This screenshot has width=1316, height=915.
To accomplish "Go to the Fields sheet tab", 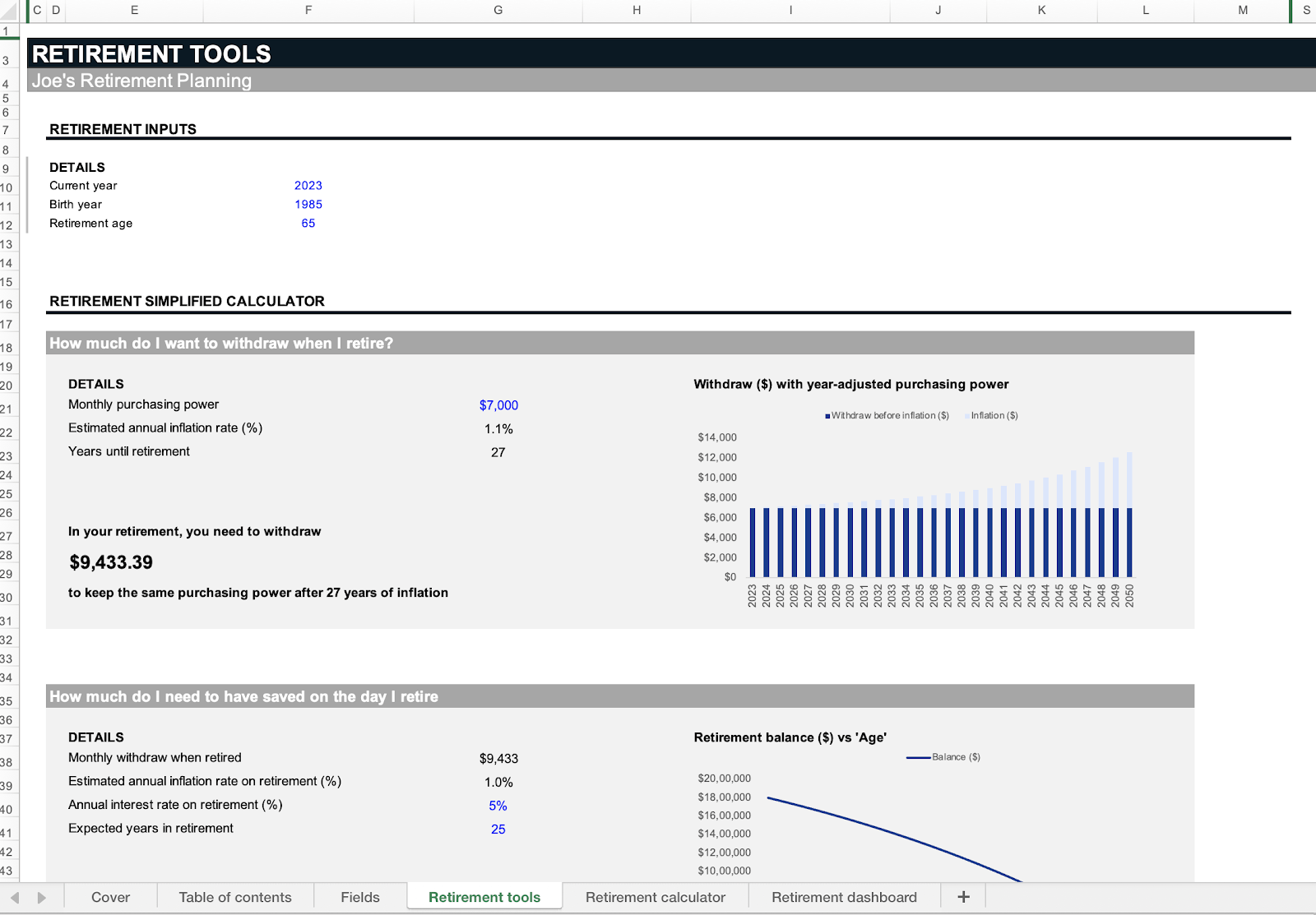I will (x=360, y=898).
